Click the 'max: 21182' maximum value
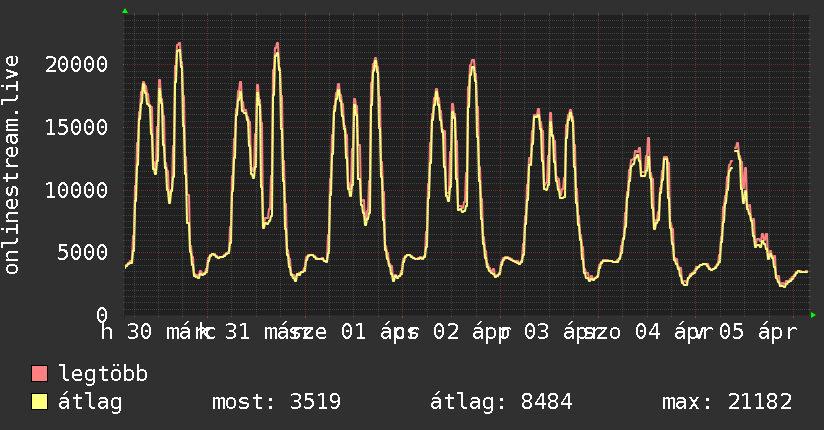This screenshot has width=824, height=430. click(x=727, y=402)
